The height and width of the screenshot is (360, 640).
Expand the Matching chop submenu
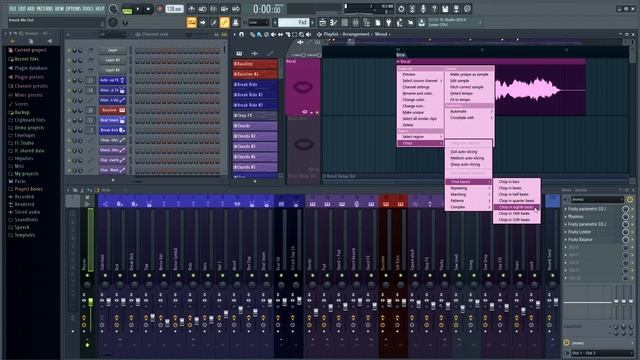tap(468, 194)
